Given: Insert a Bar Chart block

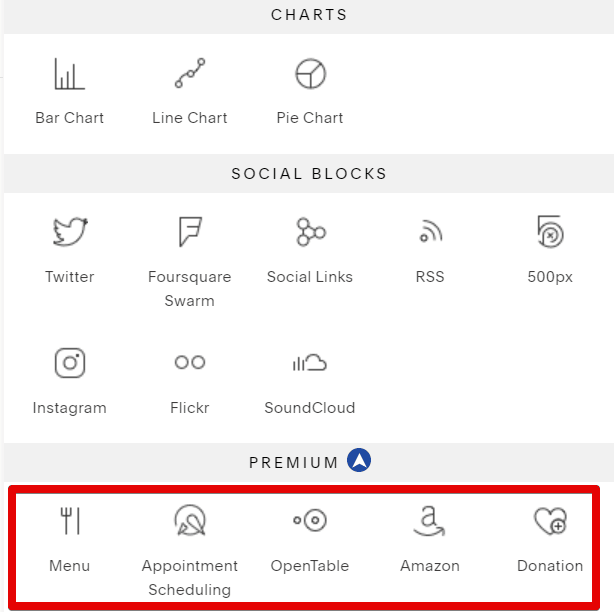Looking at the screenshot, I should pyautogui.click(x=70, y=90).
